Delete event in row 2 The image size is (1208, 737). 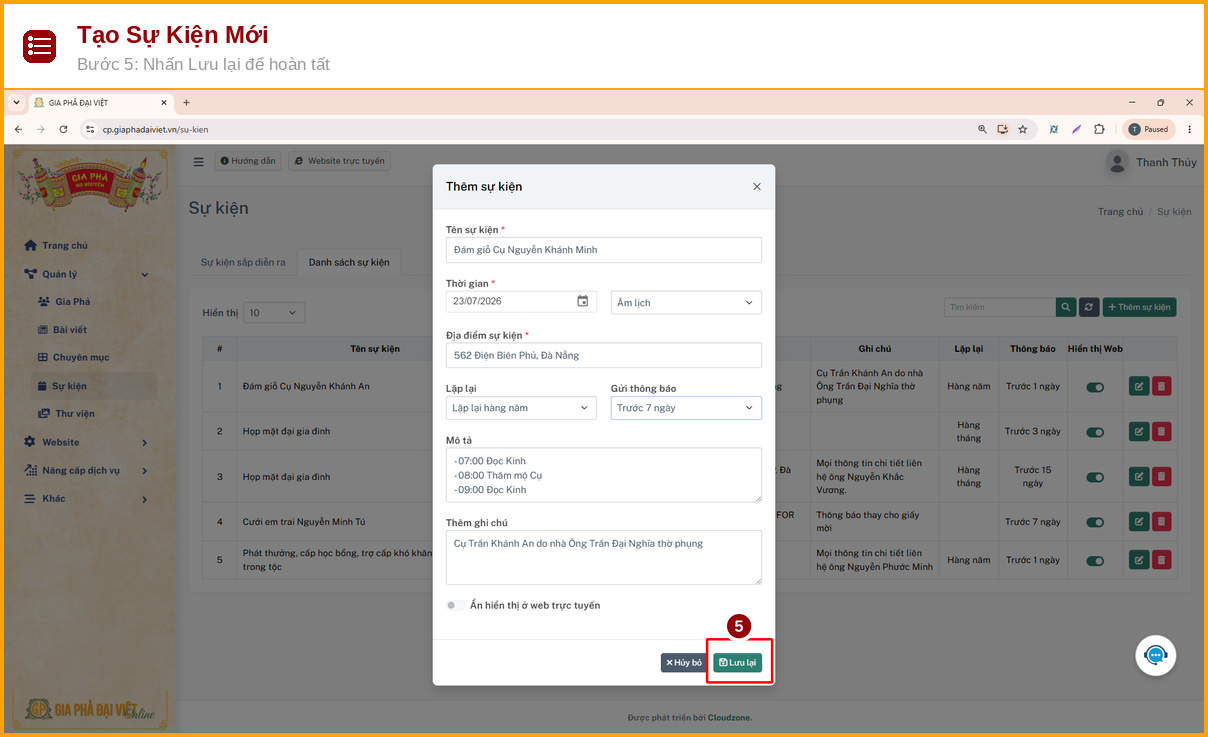(x=1161, y=431)
